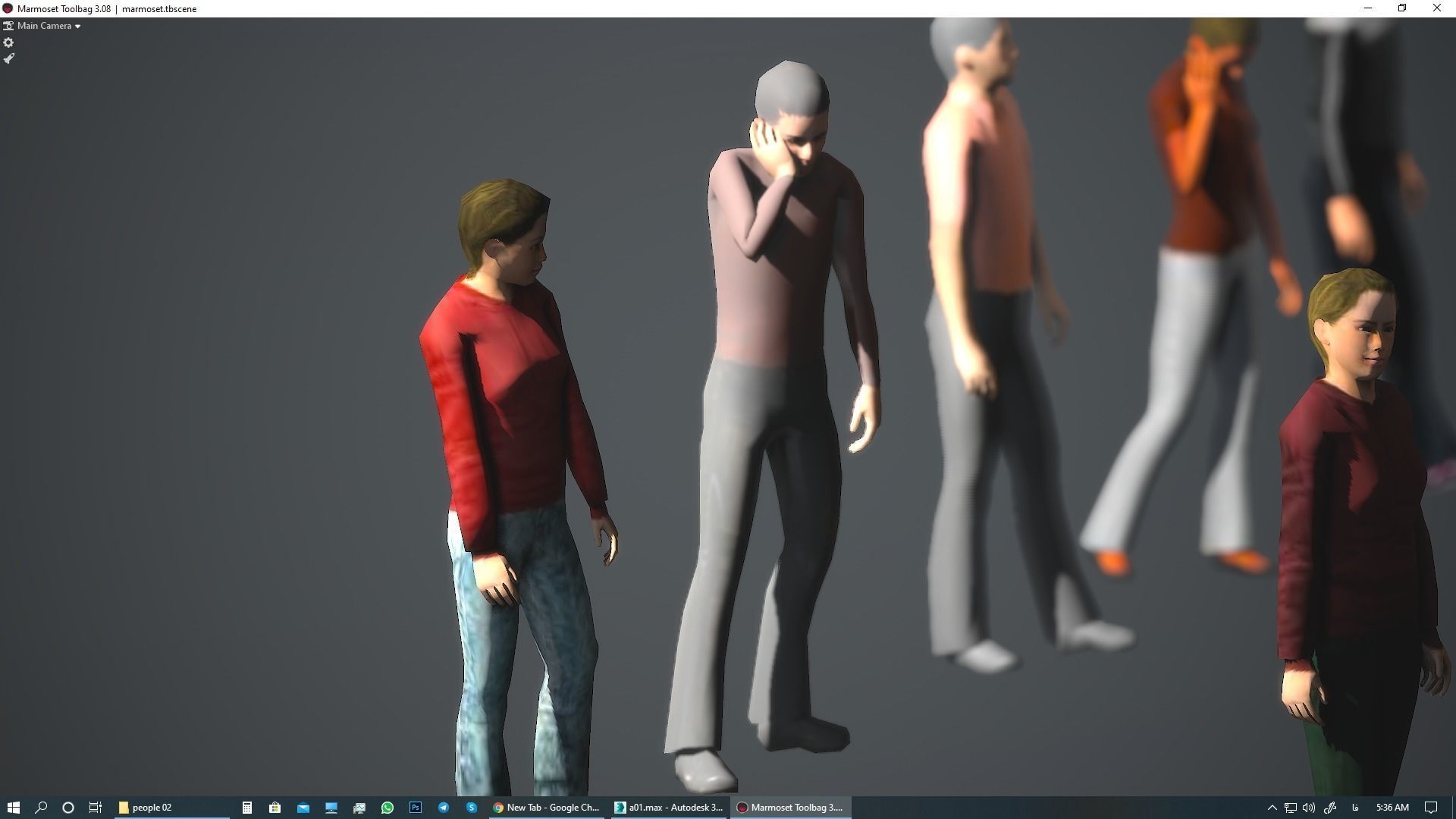Close the Marmoset Toolbag window
The width and height of the screenshot is (1456, 819).
point(1437,8)
